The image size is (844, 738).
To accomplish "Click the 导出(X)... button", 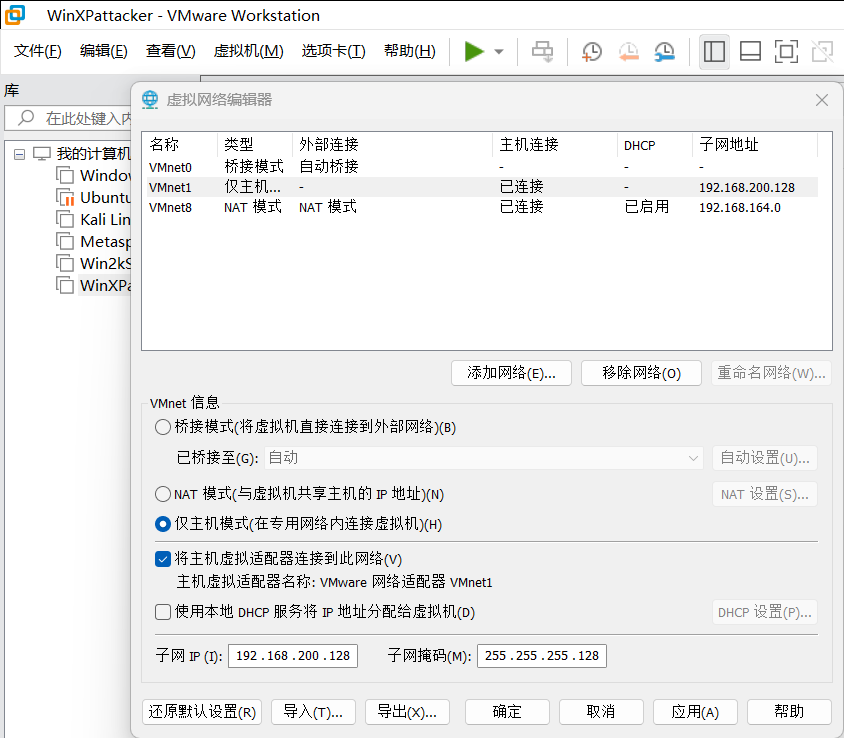I will [x=407, y=712].
